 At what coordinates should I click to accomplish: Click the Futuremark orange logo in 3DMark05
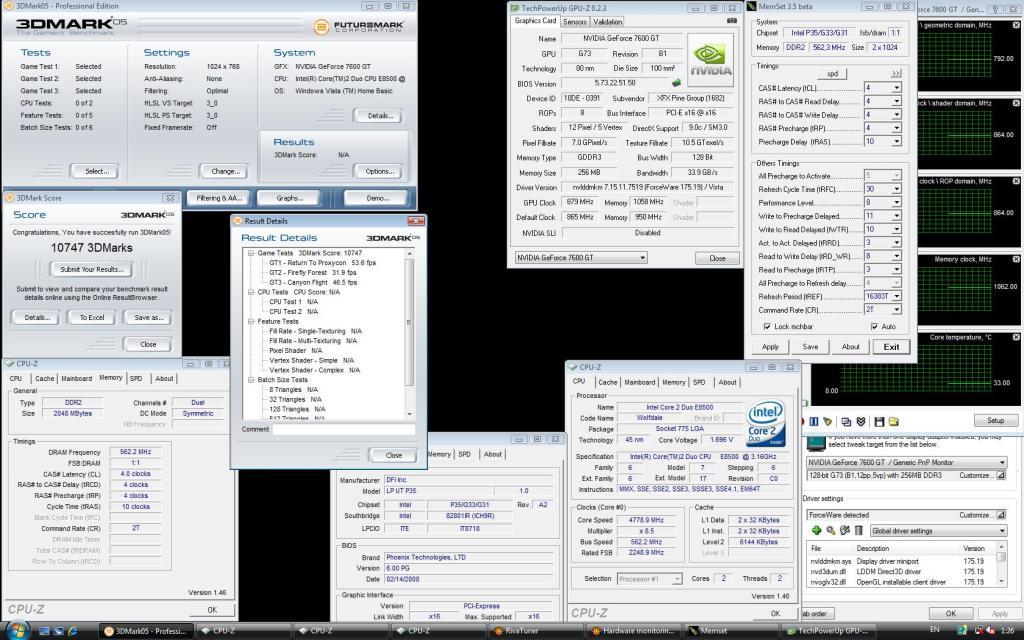[x=321, y=27]
